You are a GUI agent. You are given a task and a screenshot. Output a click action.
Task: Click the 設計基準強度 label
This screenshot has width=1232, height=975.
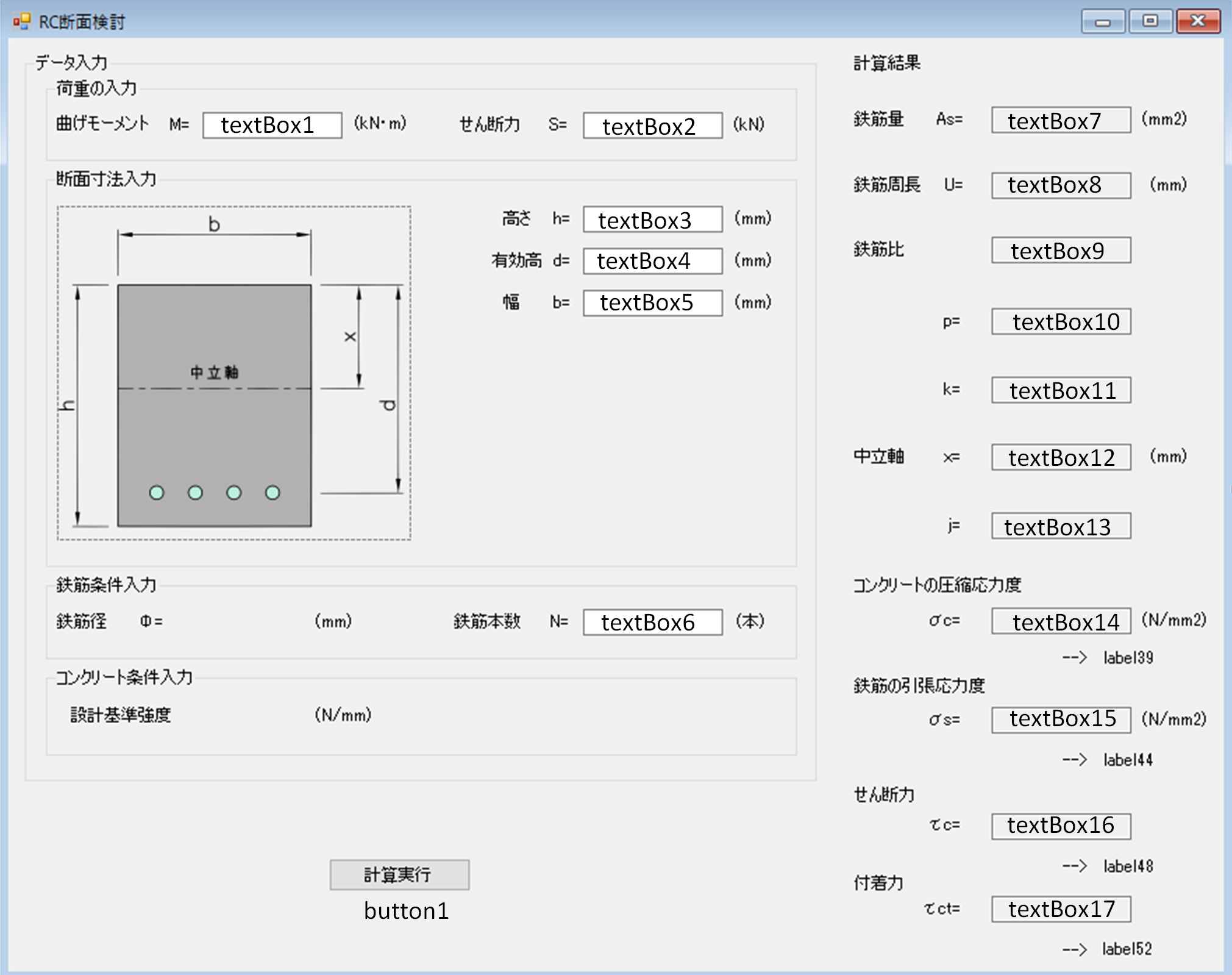(121, 715)
